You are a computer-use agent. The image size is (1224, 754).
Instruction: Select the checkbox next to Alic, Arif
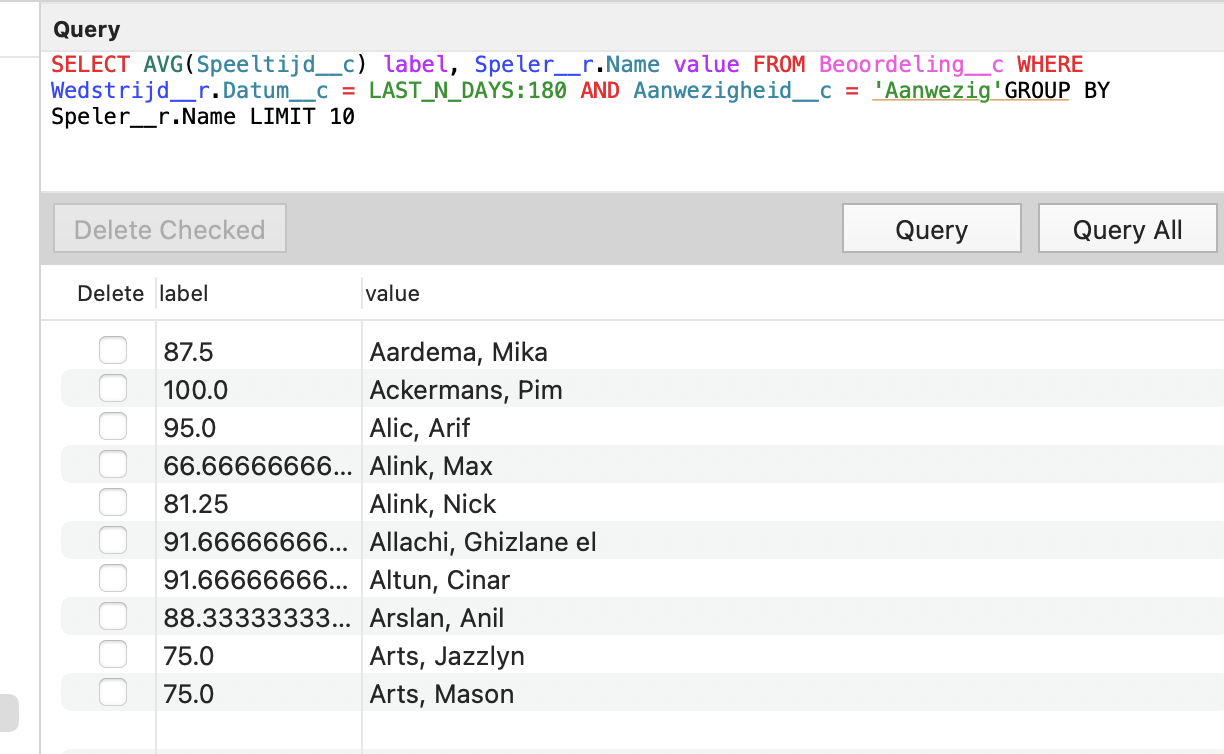pos(113,426)
